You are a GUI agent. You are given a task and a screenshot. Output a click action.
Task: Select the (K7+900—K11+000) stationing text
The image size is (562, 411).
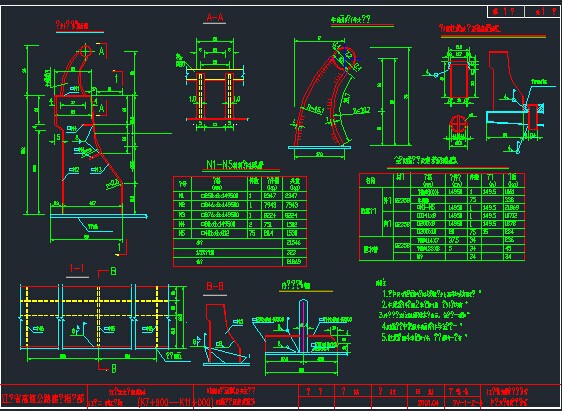coord(176,401)
